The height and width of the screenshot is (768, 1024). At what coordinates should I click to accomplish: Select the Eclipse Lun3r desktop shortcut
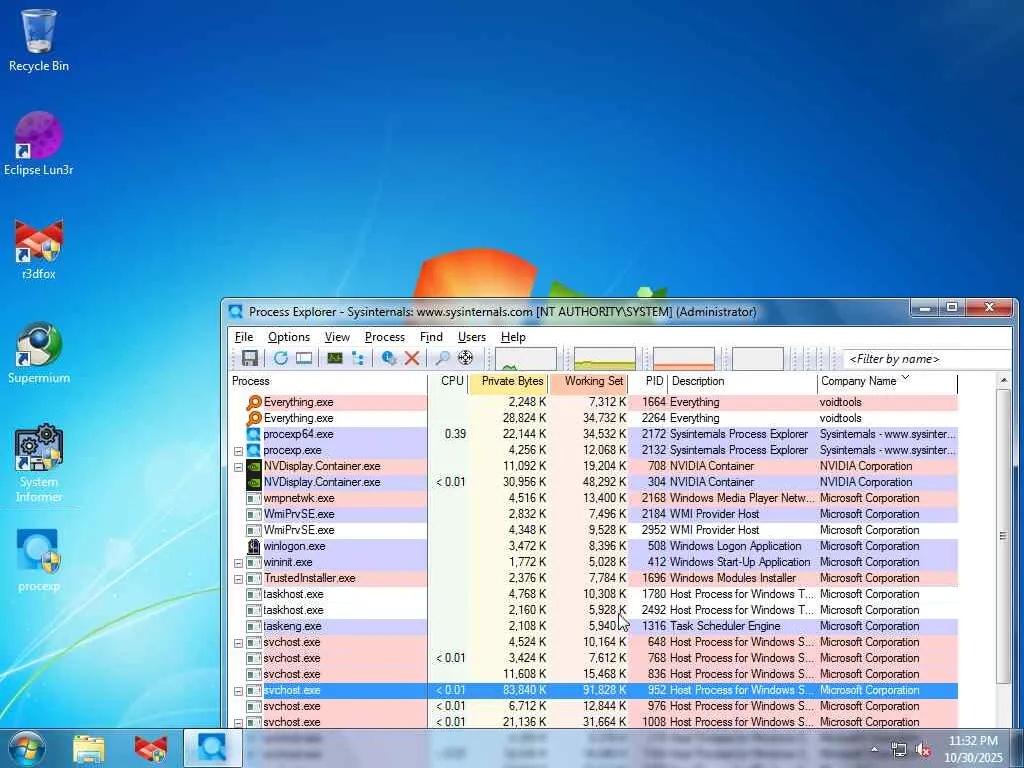pyautogui.click(x=39, y=144)
